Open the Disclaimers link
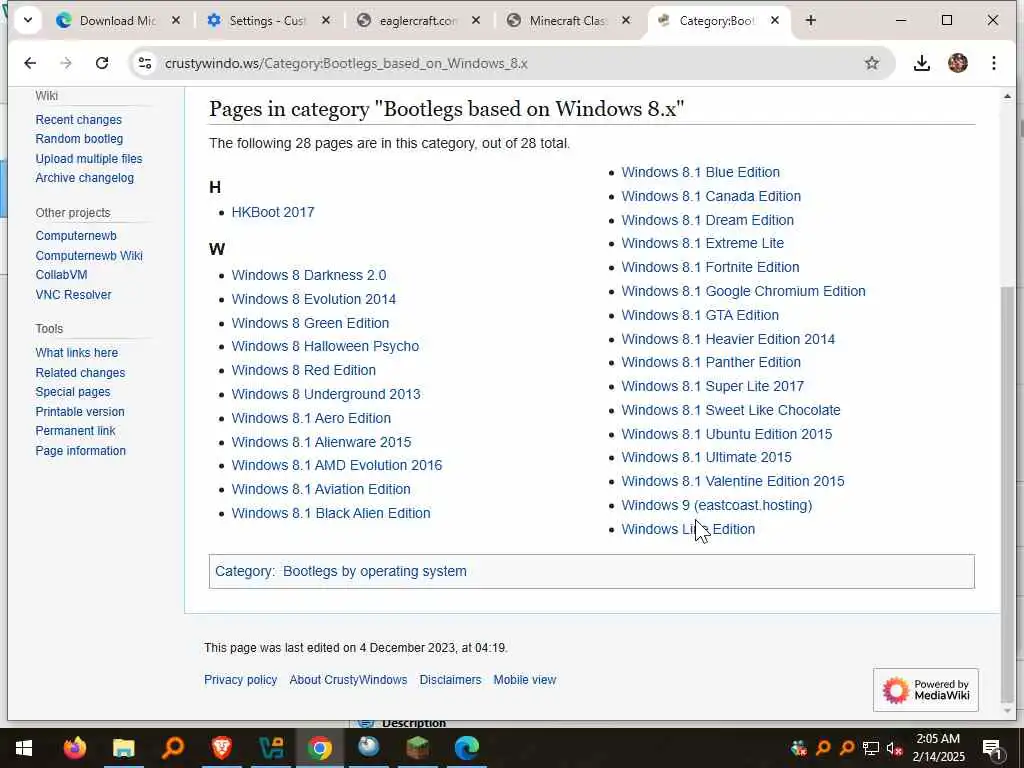Screen dimensions: 1024x768 coord(450,680)
